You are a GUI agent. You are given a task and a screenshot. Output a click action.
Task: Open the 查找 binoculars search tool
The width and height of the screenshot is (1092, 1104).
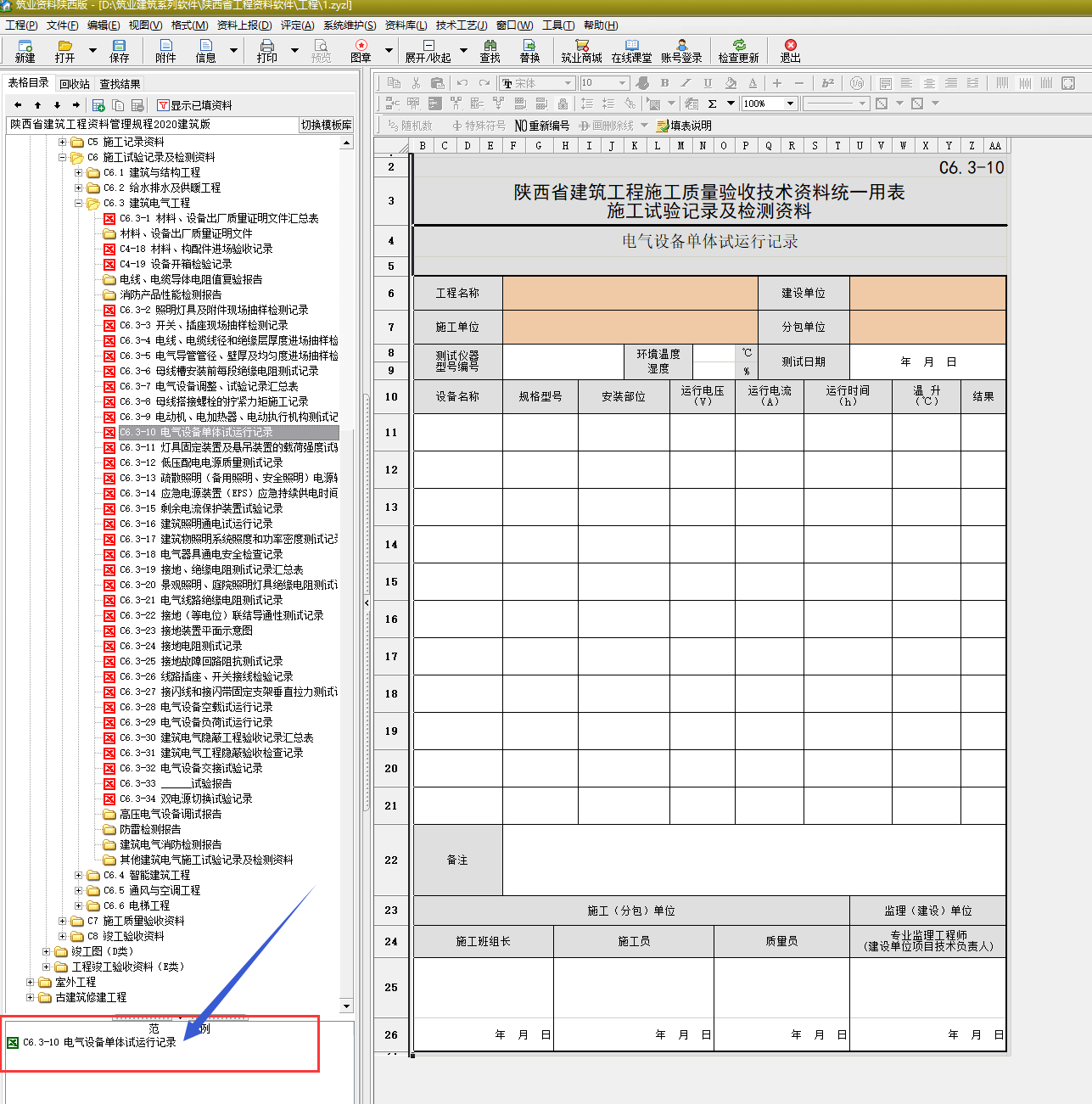pos(490,50)
